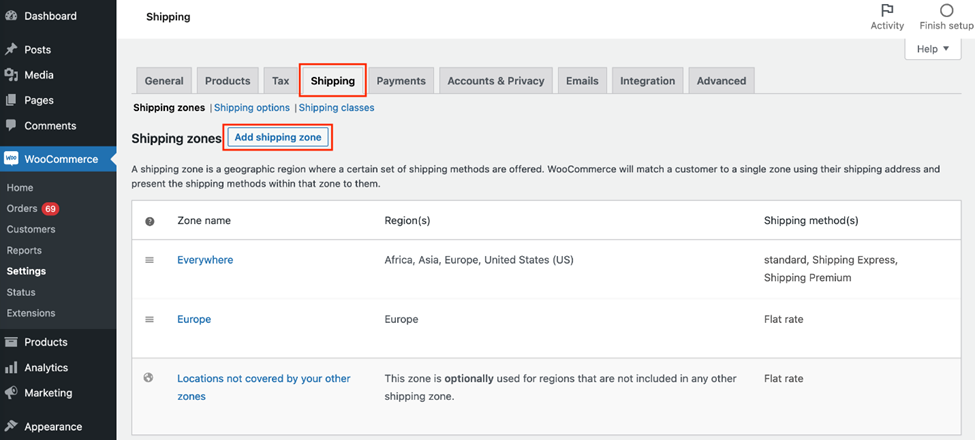Screen dimensions: 975x440
Task: Open the Emails tab
Action: click(x=582, y=81)
